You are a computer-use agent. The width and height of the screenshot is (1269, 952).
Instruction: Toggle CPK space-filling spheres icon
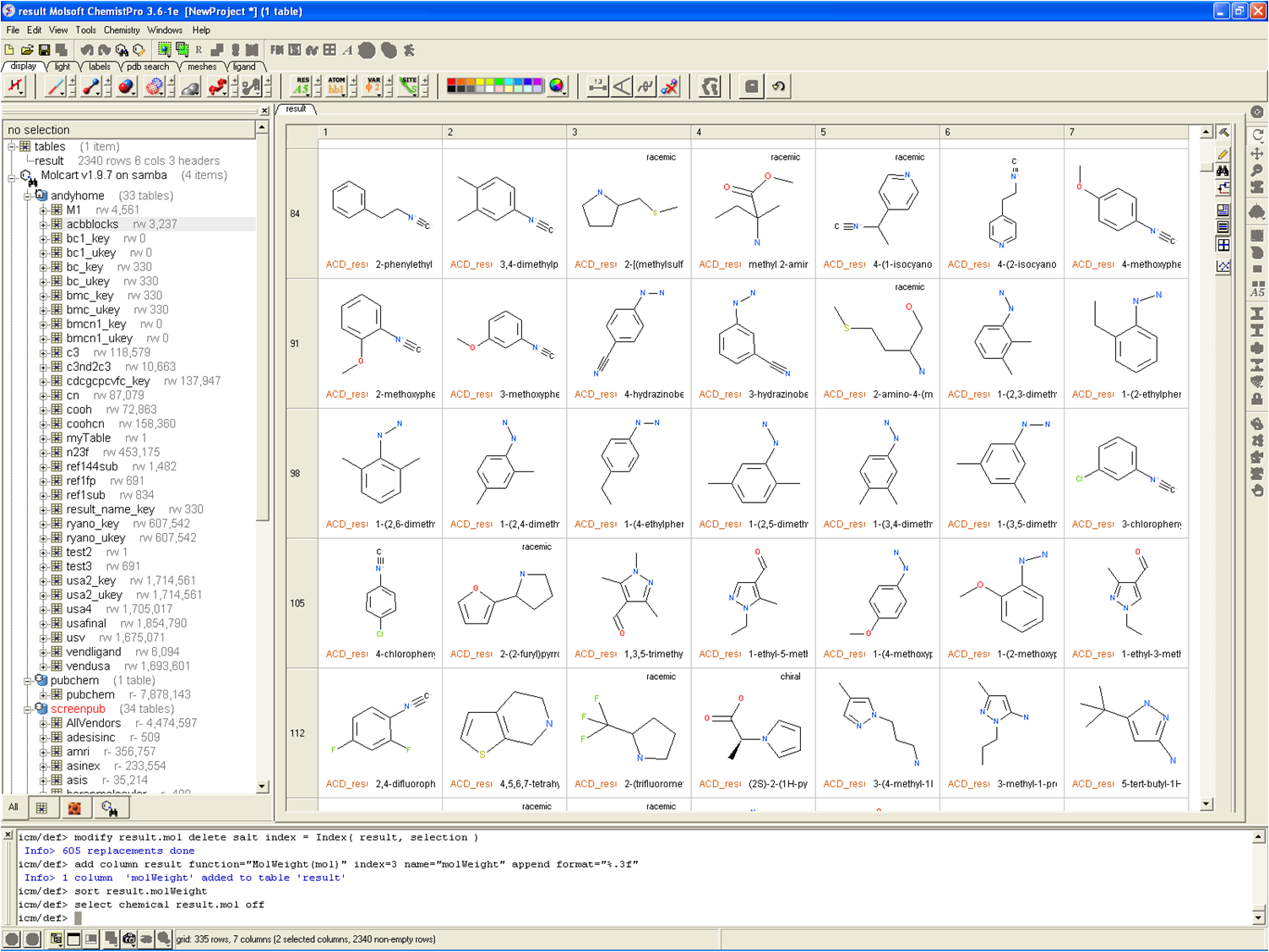point(127,86)
